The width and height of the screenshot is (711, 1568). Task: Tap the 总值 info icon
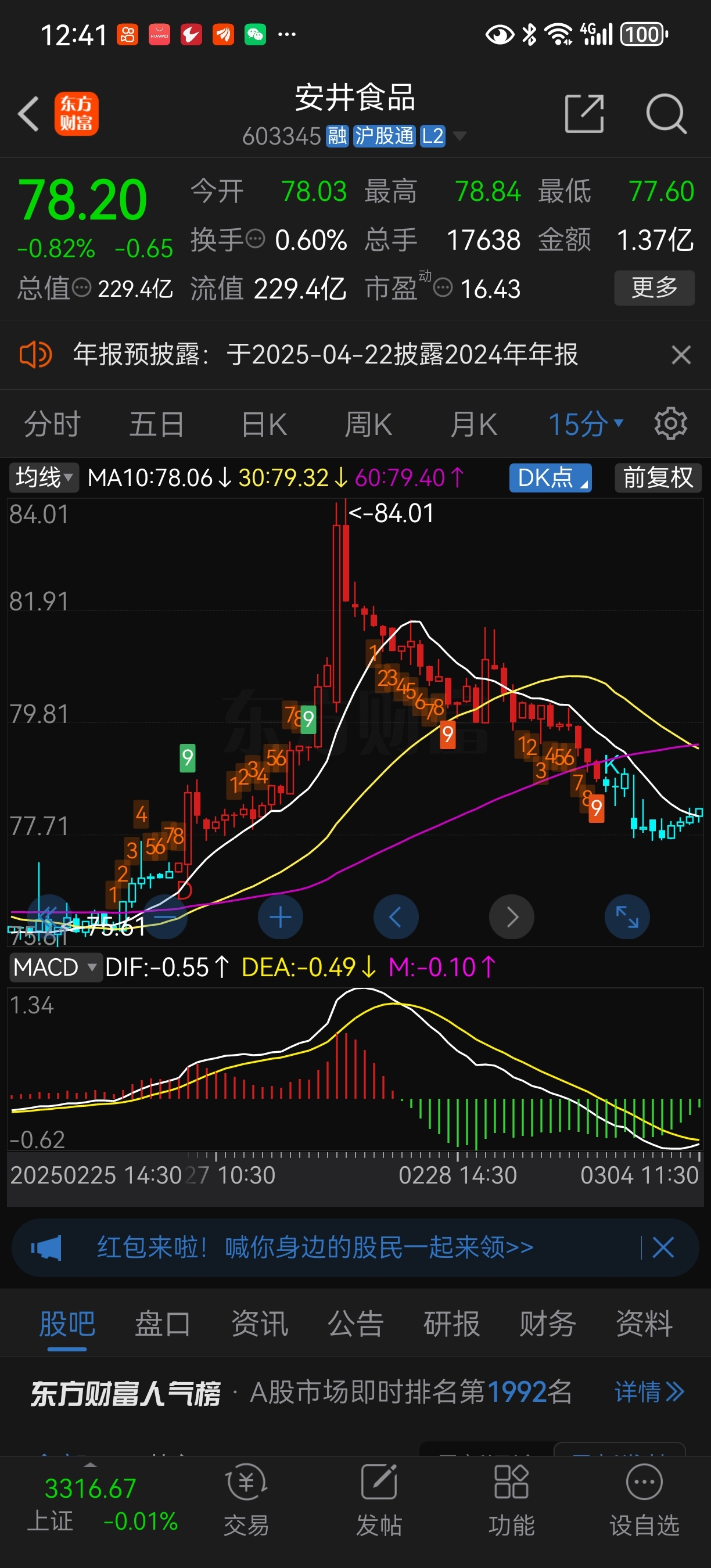(x=81, y=287)
